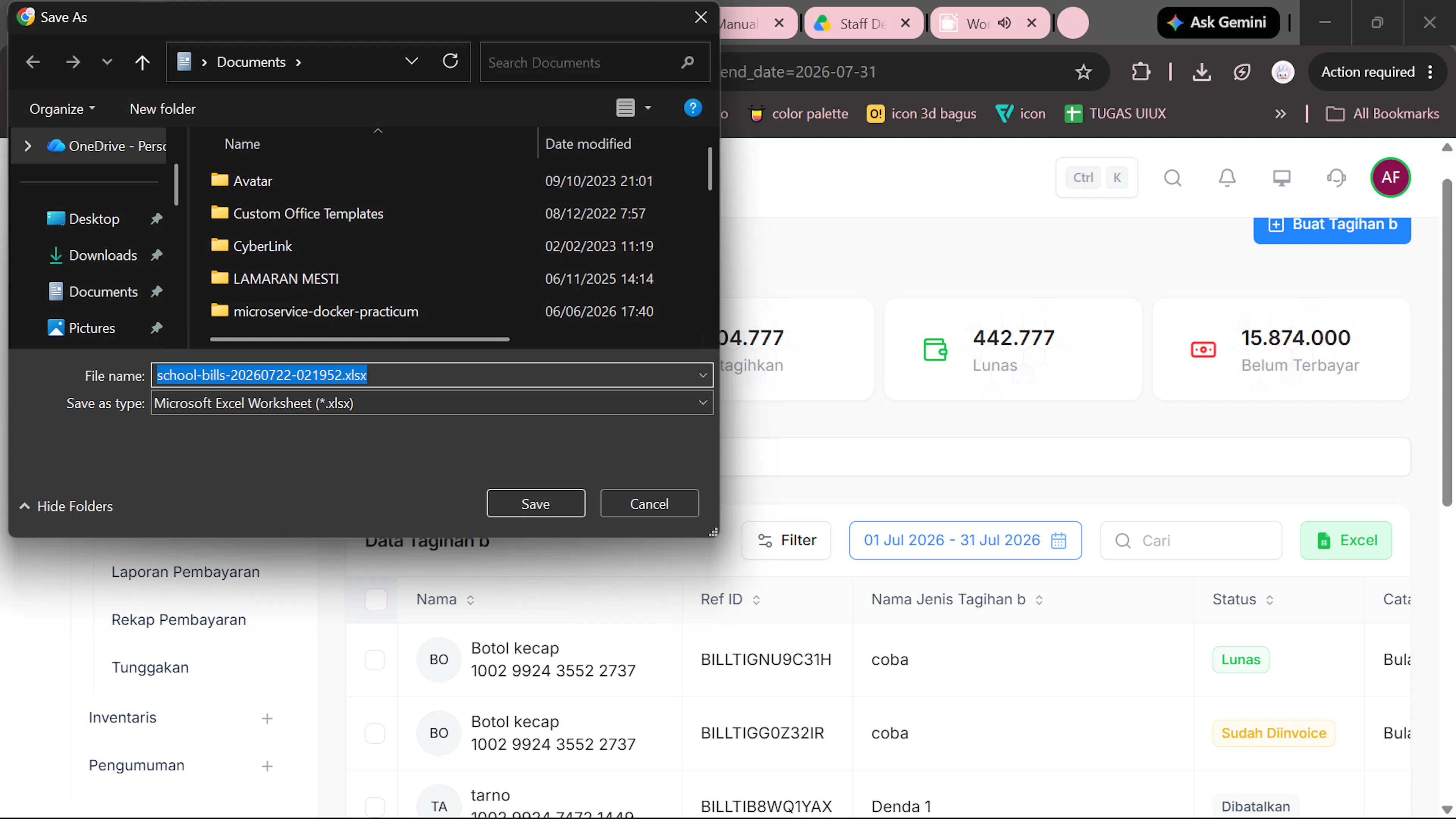This screenshot has height=819, width=1456.
Task: Open the Filter options
Action: tap(786, 540)
